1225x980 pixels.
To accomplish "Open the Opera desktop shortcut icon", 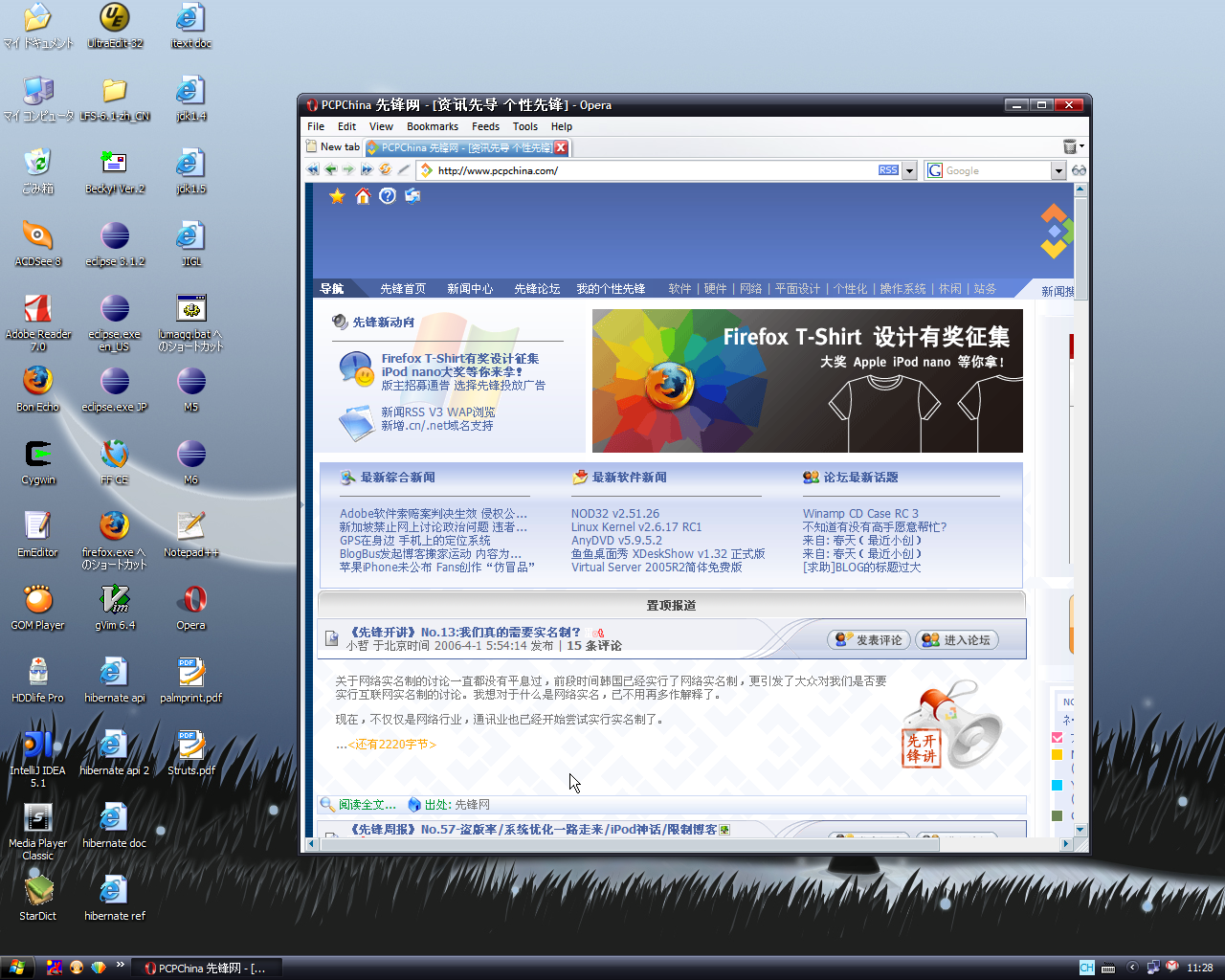I will [191, 608].
